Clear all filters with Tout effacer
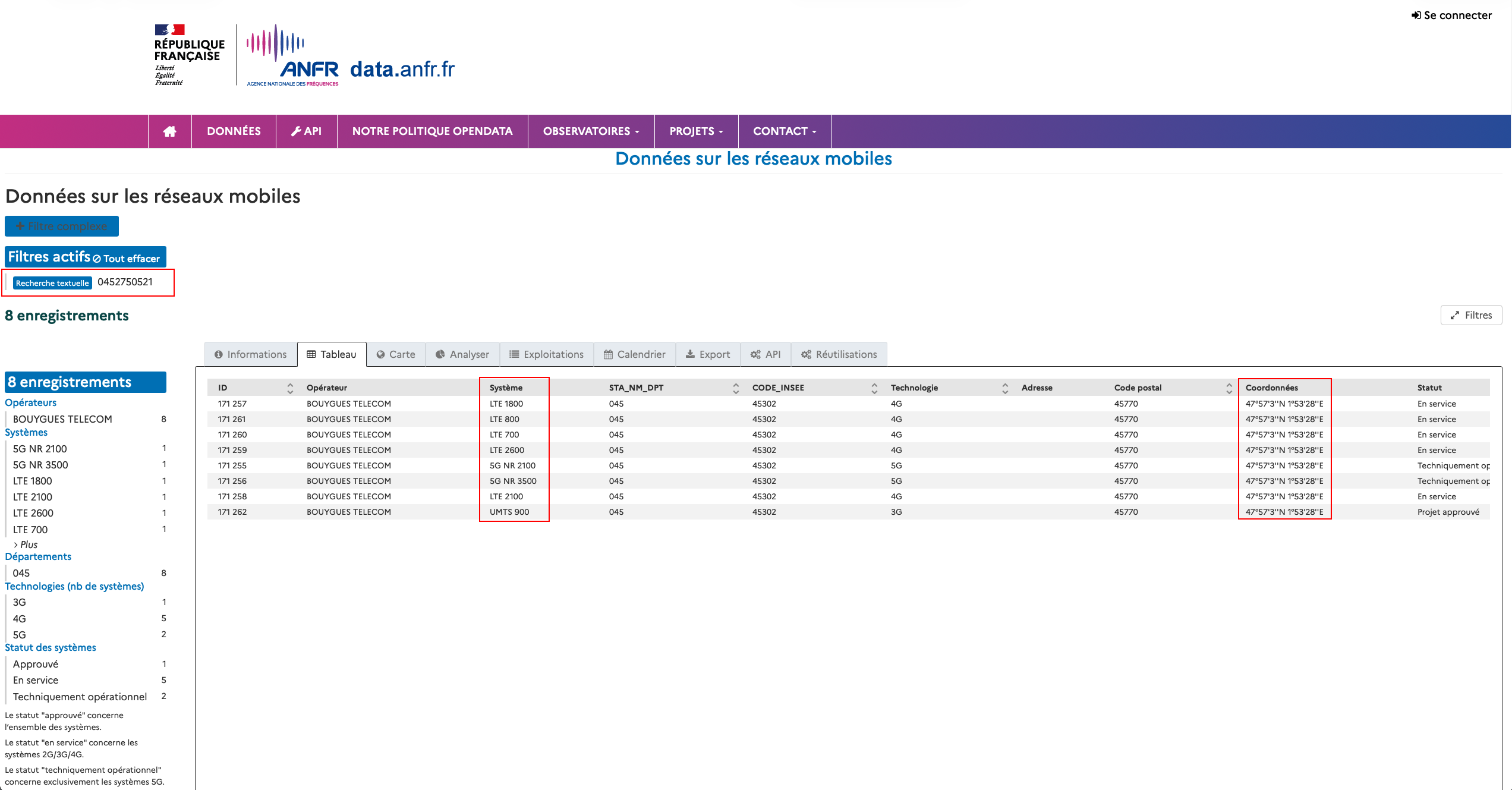This screenshot has height=790, width=1512. point(127,259)
